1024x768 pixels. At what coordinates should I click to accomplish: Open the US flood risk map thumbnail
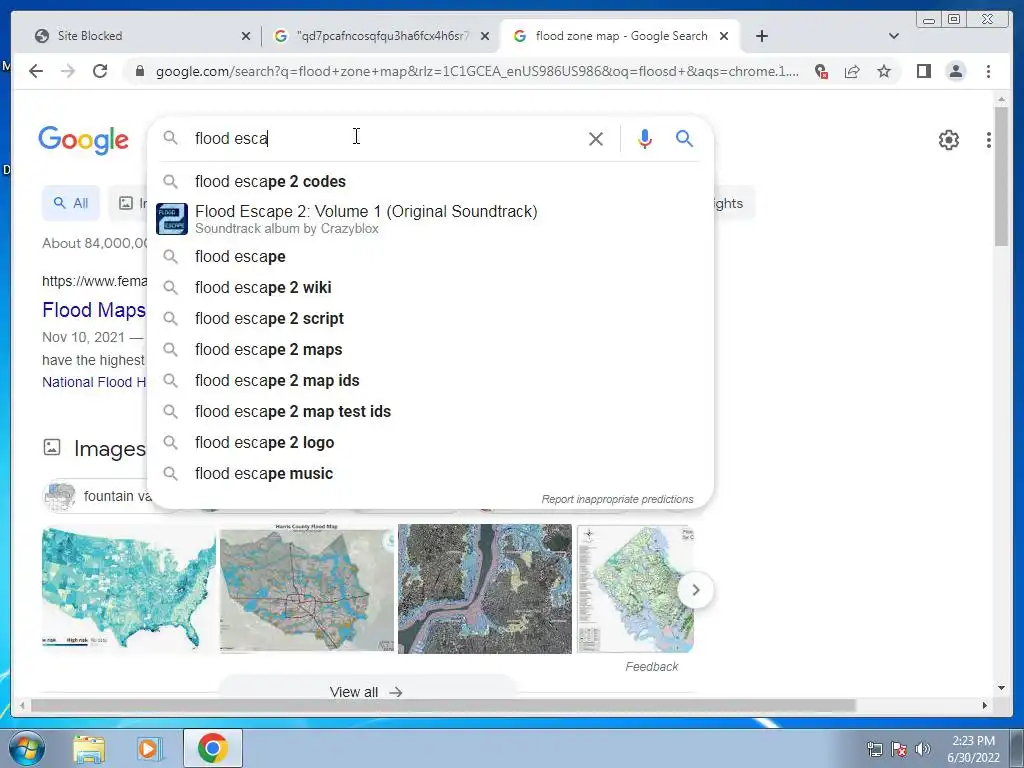point(129,588)
